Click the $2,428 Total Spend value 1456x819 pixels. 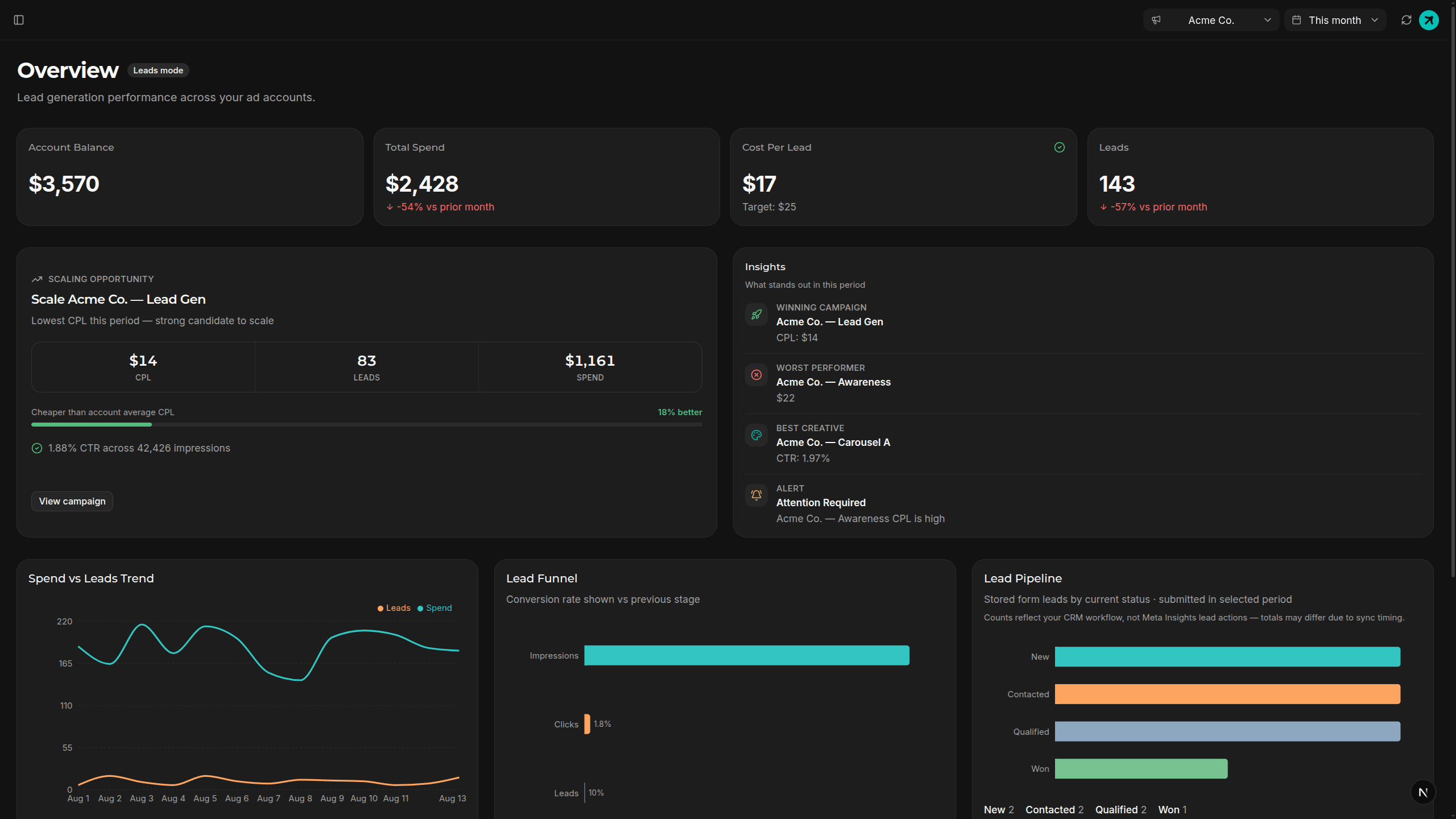coord(421,184)
